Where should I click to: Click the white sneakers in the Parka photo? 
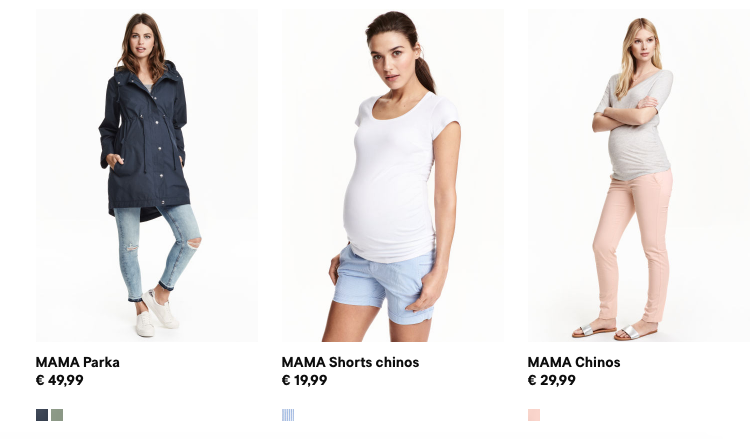click(156, 312)
